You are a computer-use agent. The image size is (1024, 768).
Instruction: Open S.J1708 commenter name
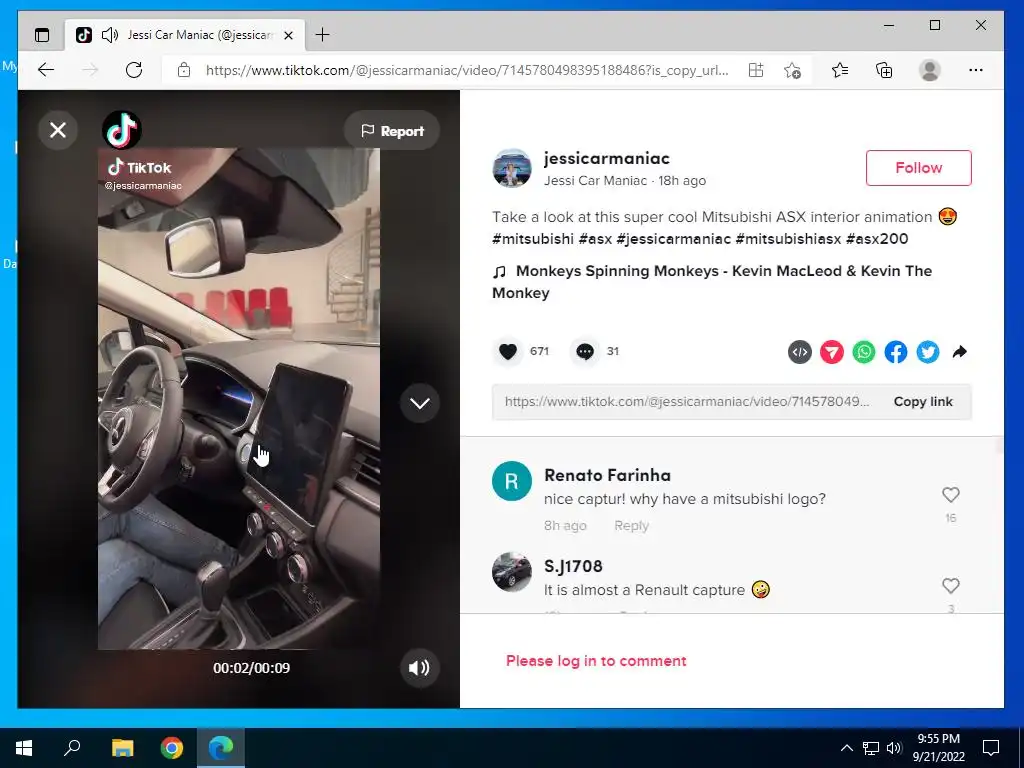click(x=573, y=566)
